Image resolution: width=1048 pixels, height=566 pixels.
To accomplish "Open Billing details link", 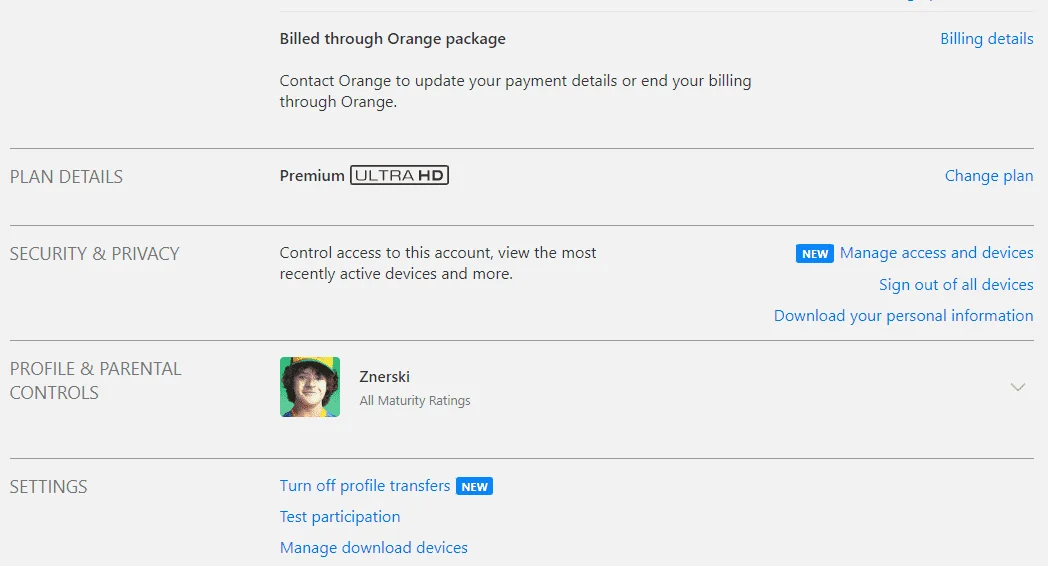I will (987, 39).
